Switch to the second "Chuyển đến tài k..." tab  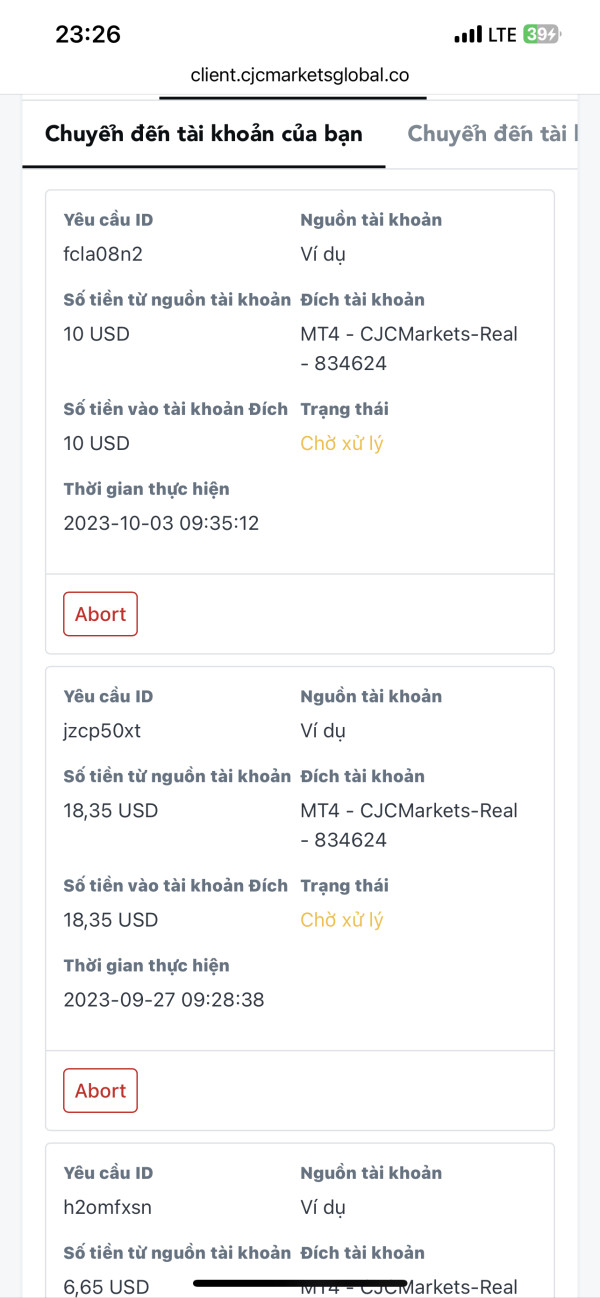point(492,134)
